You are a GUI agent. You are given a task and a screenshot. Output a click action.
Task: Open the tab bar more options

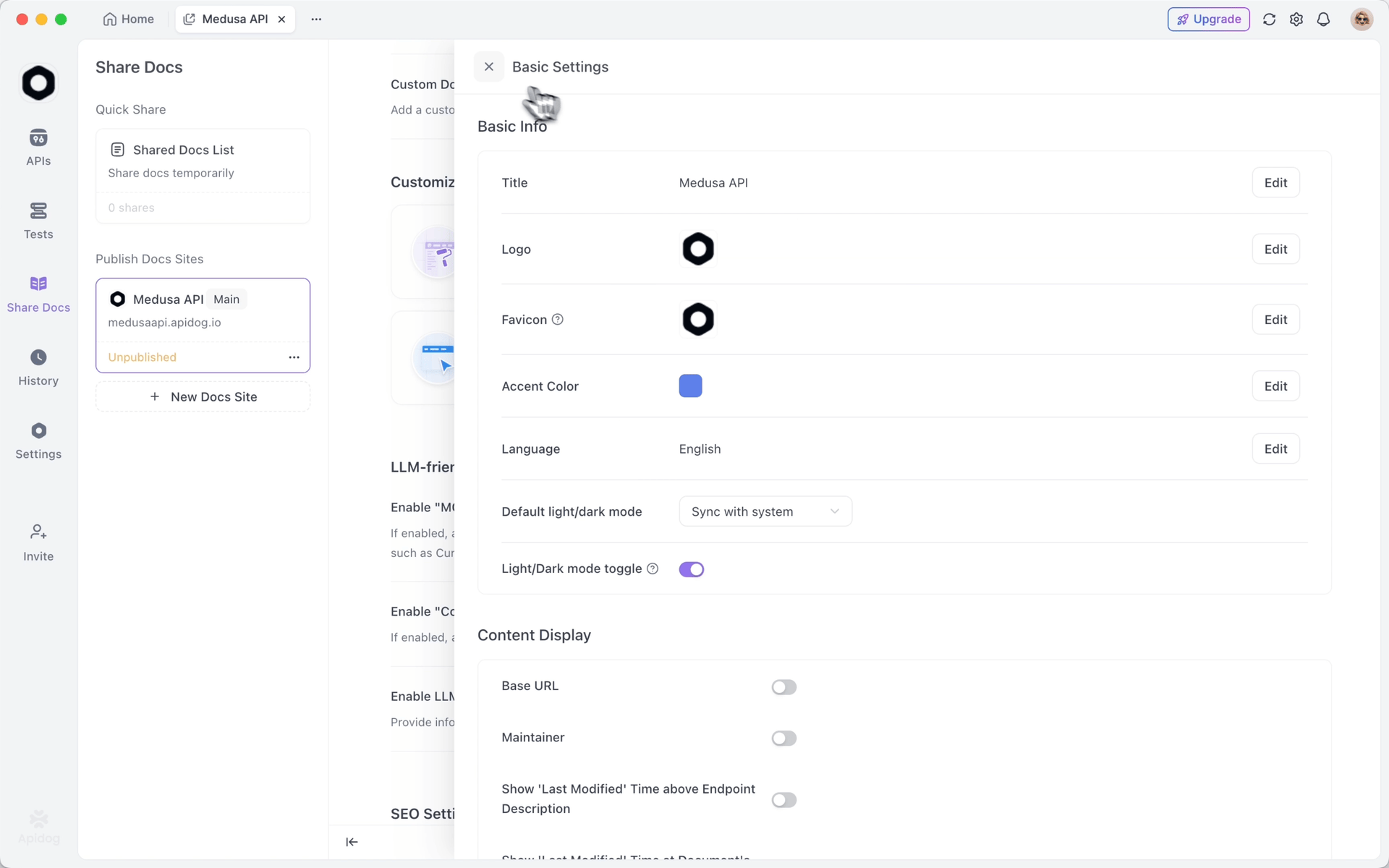click(x=316, y=20)
